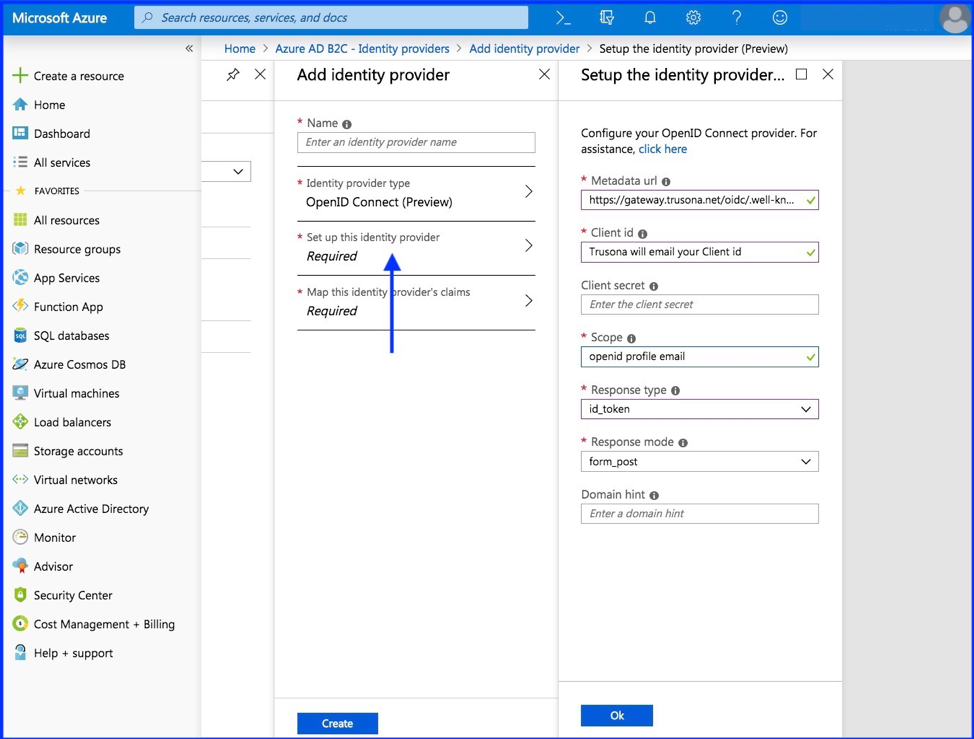Image resolution: width=974 pixels, height=739 pixels.
Task: Click Help + support icon
Action: click(20, 653)
